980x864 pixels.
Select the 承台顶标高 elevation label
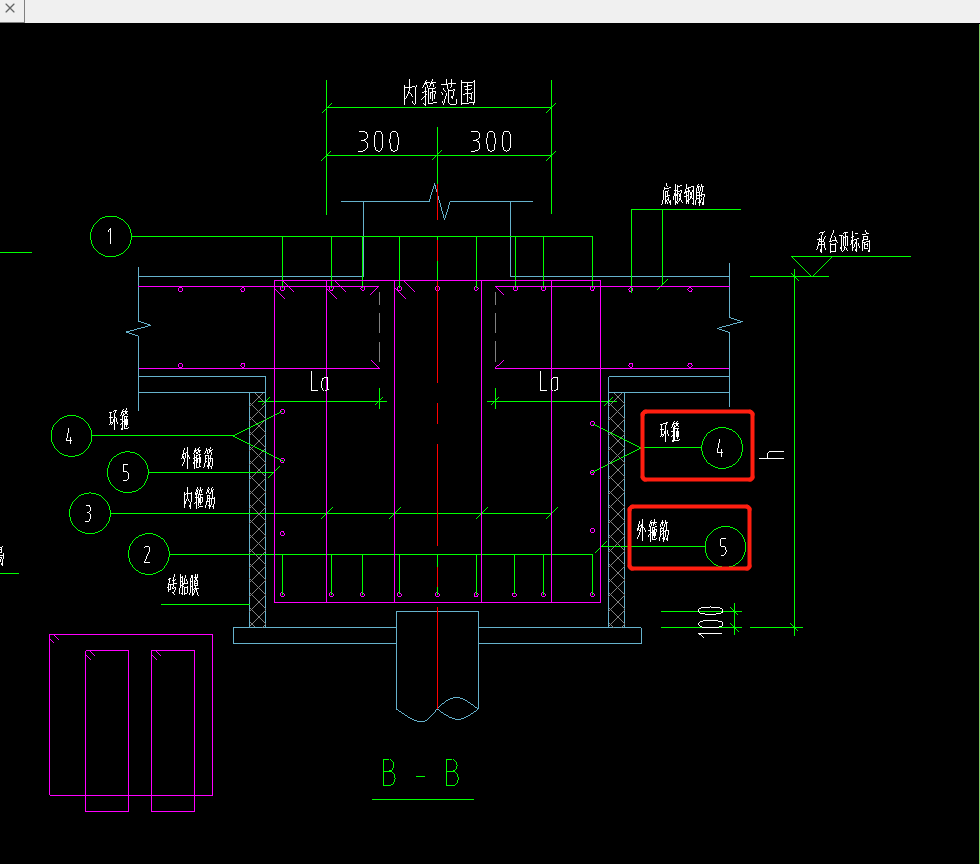843,241
